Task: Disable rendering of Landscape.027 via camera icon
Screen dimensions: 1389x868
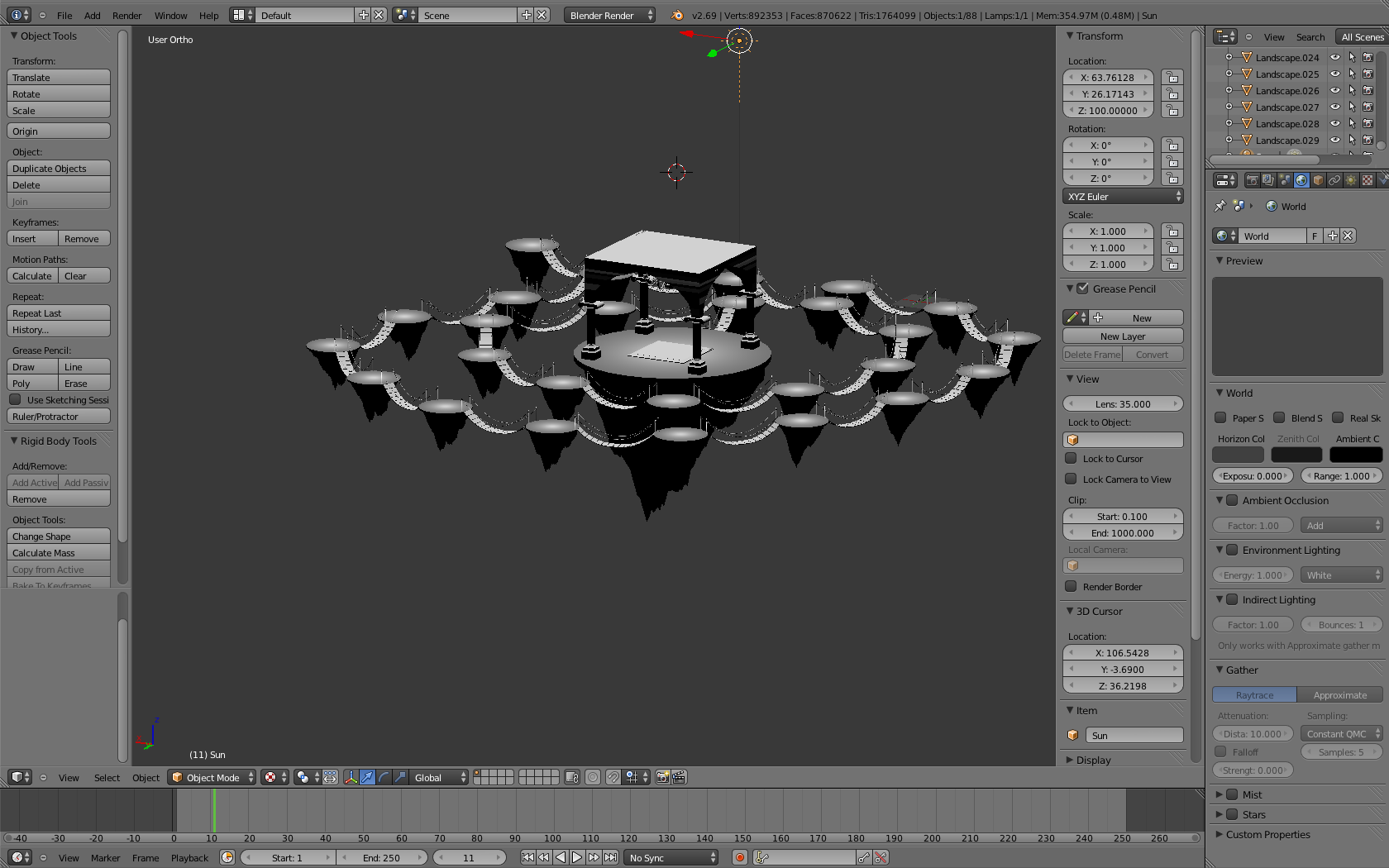Action: pyautogui.click(x=1368, y=107)
